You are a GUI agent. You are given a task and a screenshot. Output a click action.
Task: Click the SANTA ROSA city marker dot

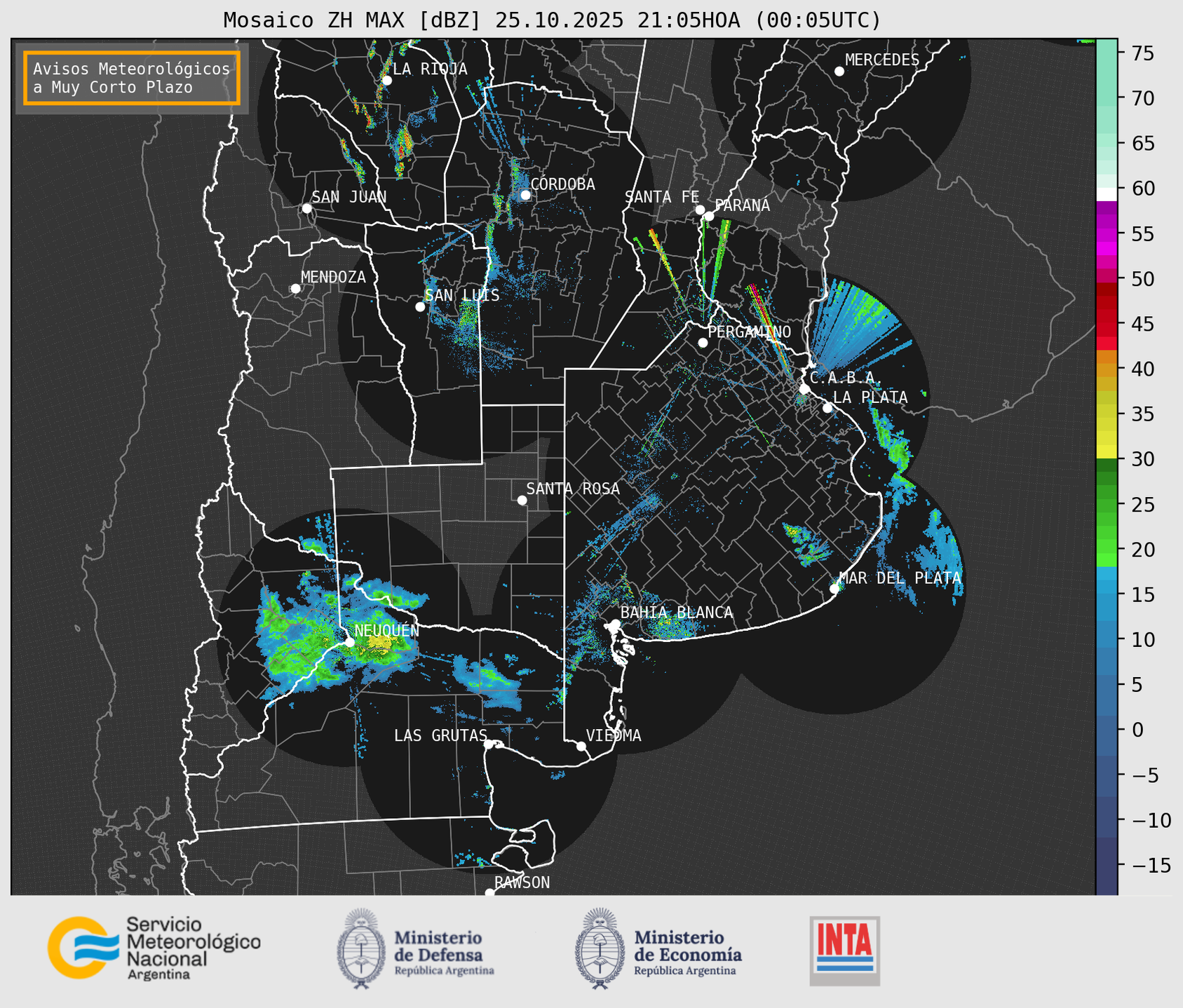click(522, 500)
